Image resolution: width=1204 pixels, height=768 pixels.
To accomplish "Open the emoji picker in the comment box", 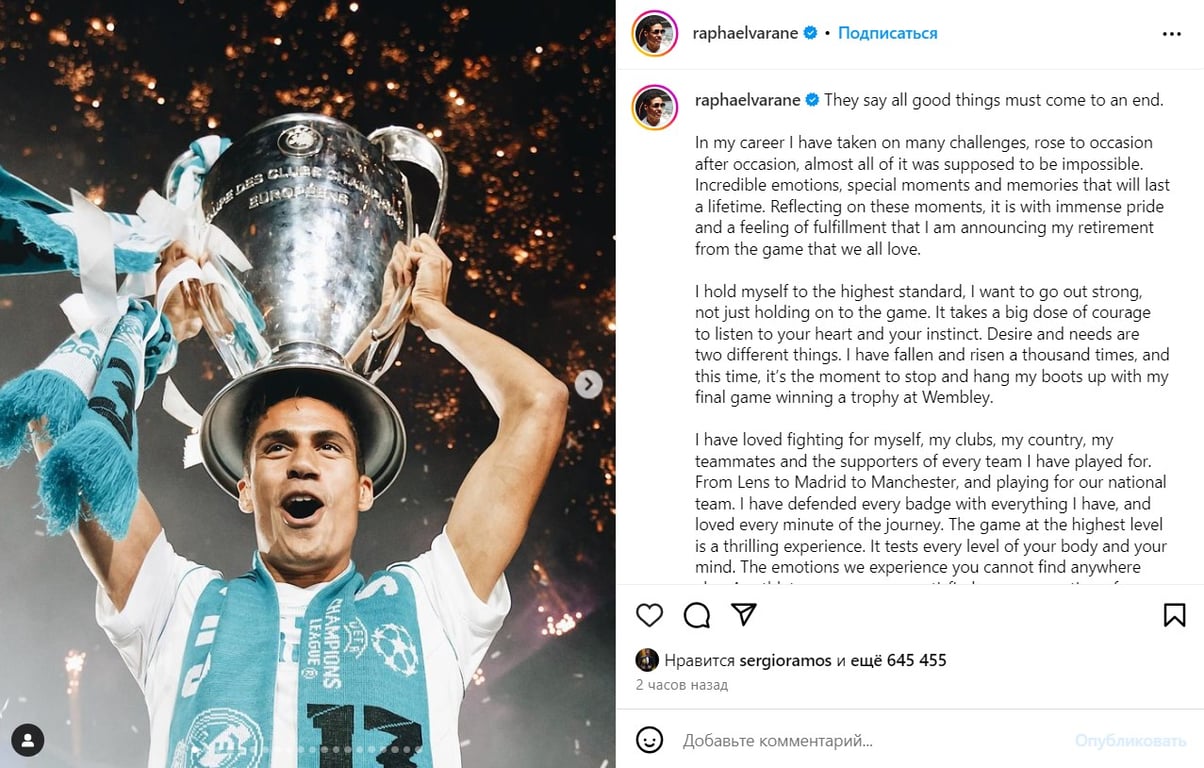I will point(650,740).
